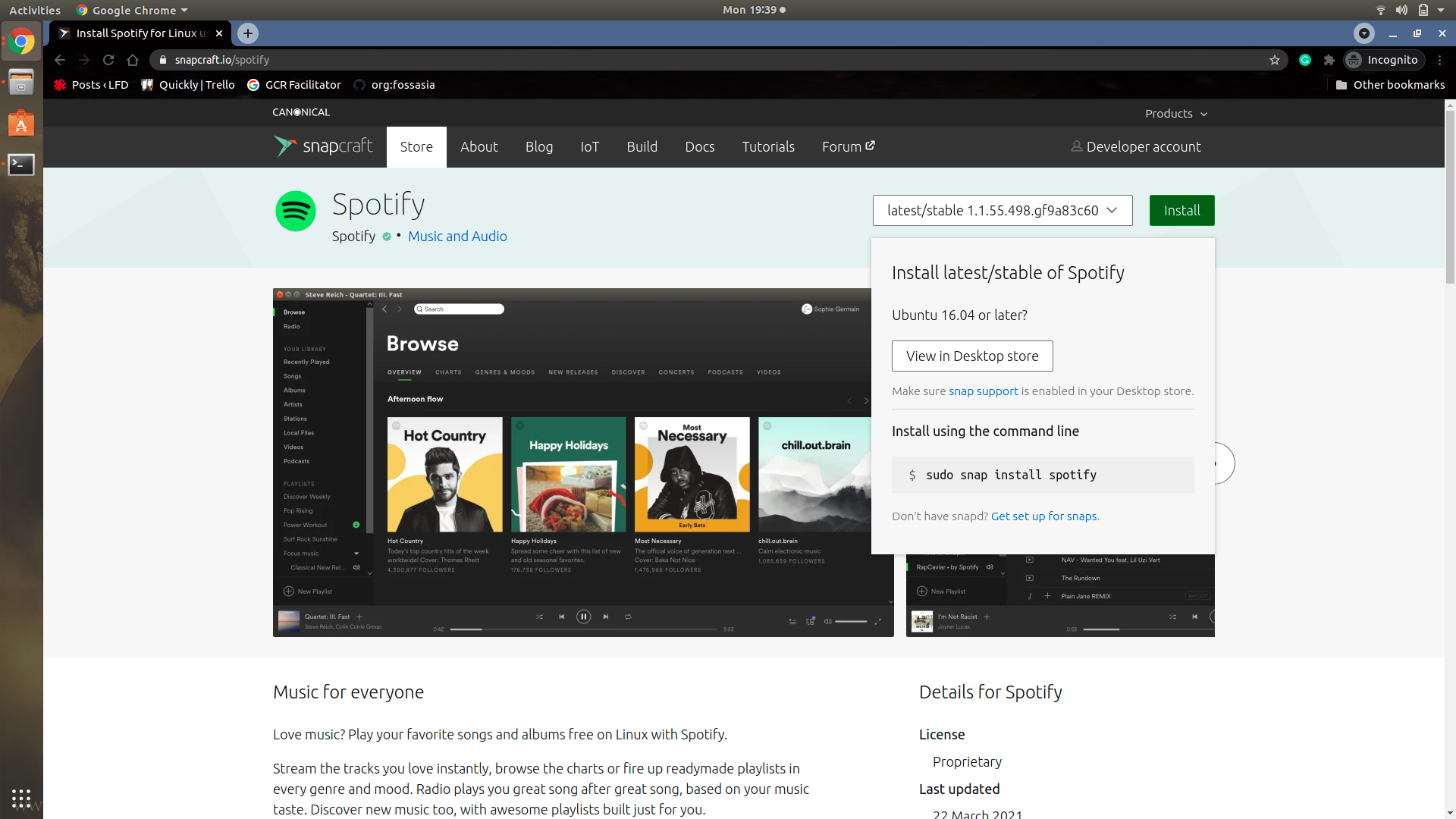
Task: Follow the Get set up for snaps link
Action: [x=1043, y=516]
